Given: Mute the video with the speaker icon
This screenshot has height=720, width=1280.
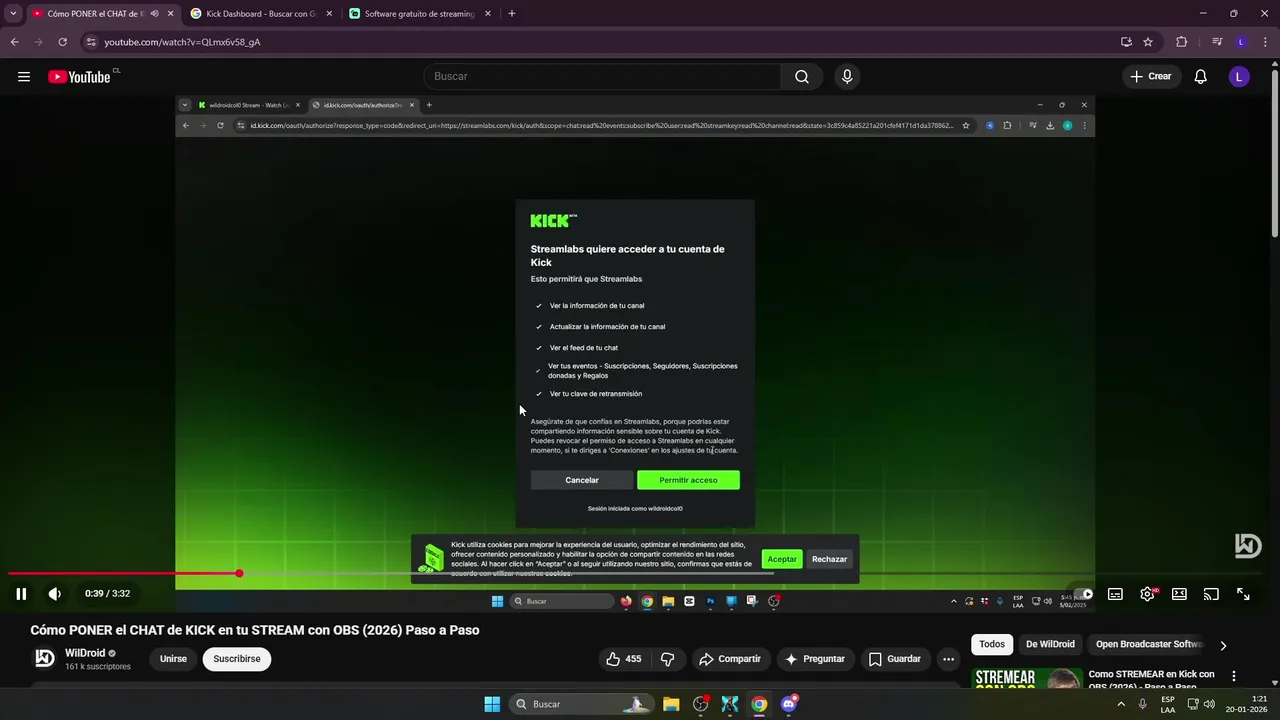Looking at the screenshot, I should [x=55, y=594].
